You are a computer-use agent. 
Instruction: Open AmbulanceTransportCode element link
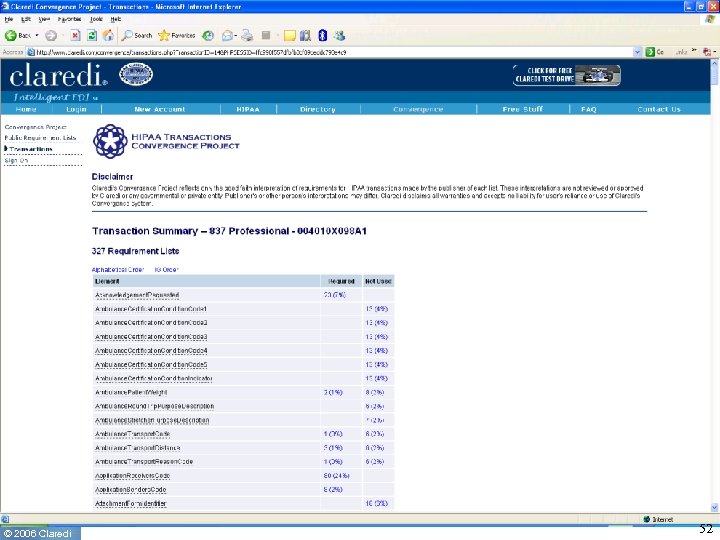[x=132, y=434]
